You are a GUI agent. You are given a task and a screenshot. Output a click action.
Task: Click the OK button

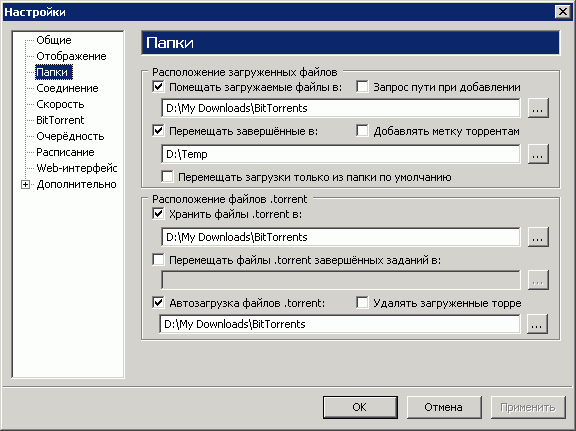pos(360,407)
